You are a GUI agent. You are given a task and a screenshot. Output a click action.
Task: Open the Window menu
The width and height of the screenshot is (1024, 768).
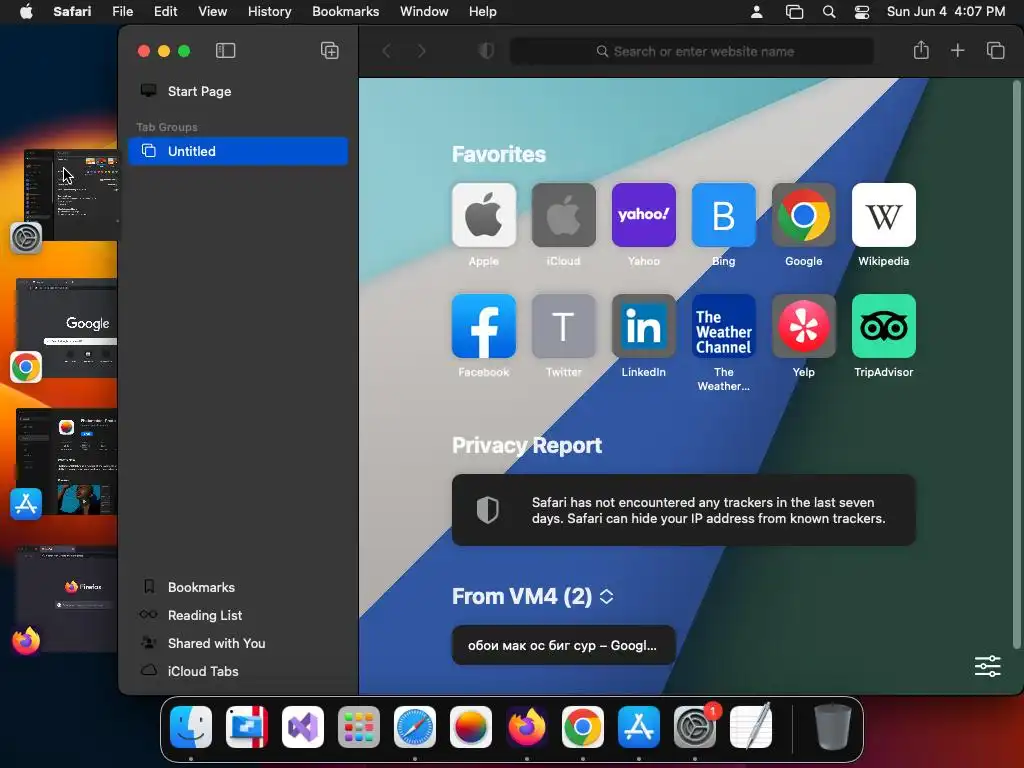pyautogui.click(x=424, y=12)
